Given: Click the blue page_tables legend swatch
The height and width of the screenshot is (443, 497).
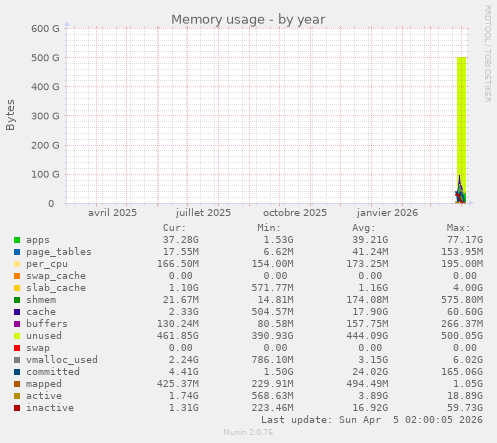Looking at the screenshot, I should point(17,252).
